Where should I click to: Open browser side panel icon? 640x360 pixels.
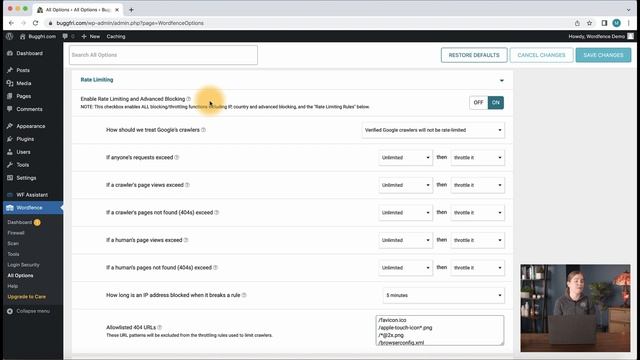pyautogui.click(x=604, y=23)
